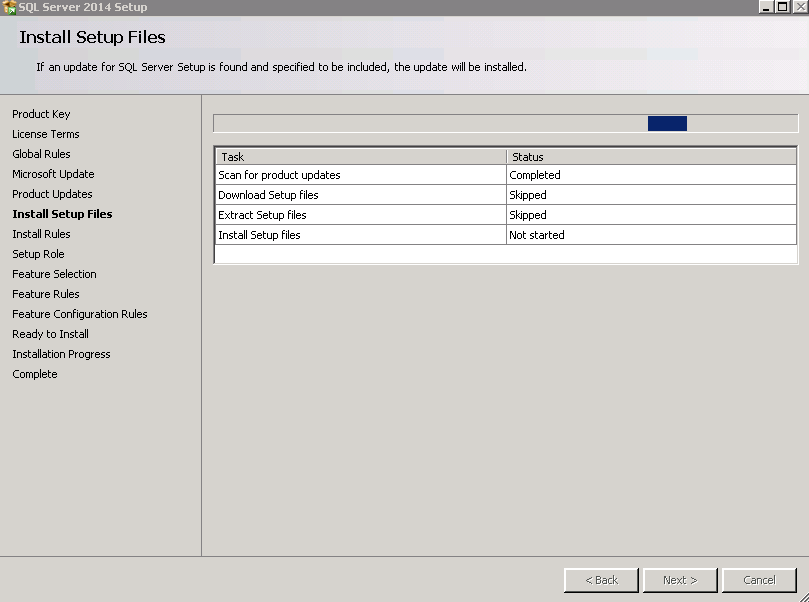Image resolution: width=809 pixels, height=602 pixels.
Task: Select the Install Setup Files step
Action: (x=62, y=214)
